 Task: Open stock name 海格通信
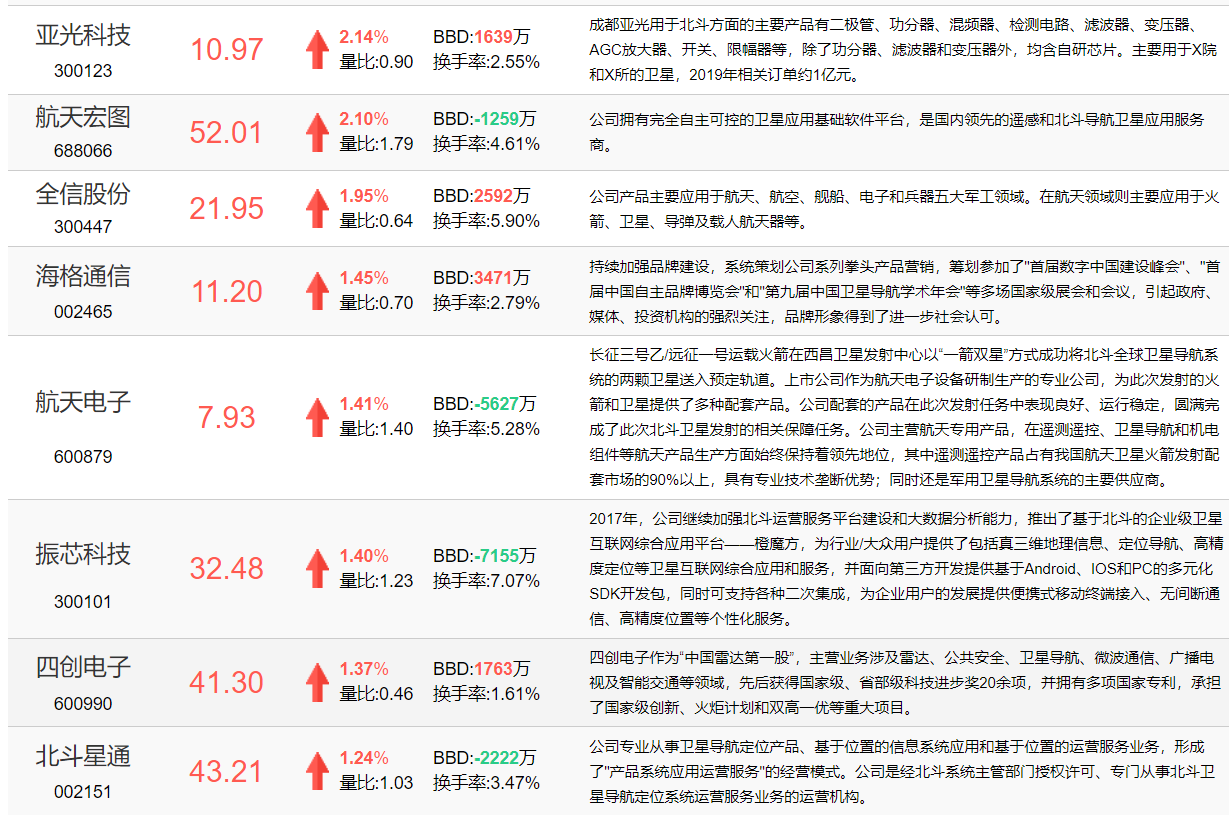tap(83, 277)
